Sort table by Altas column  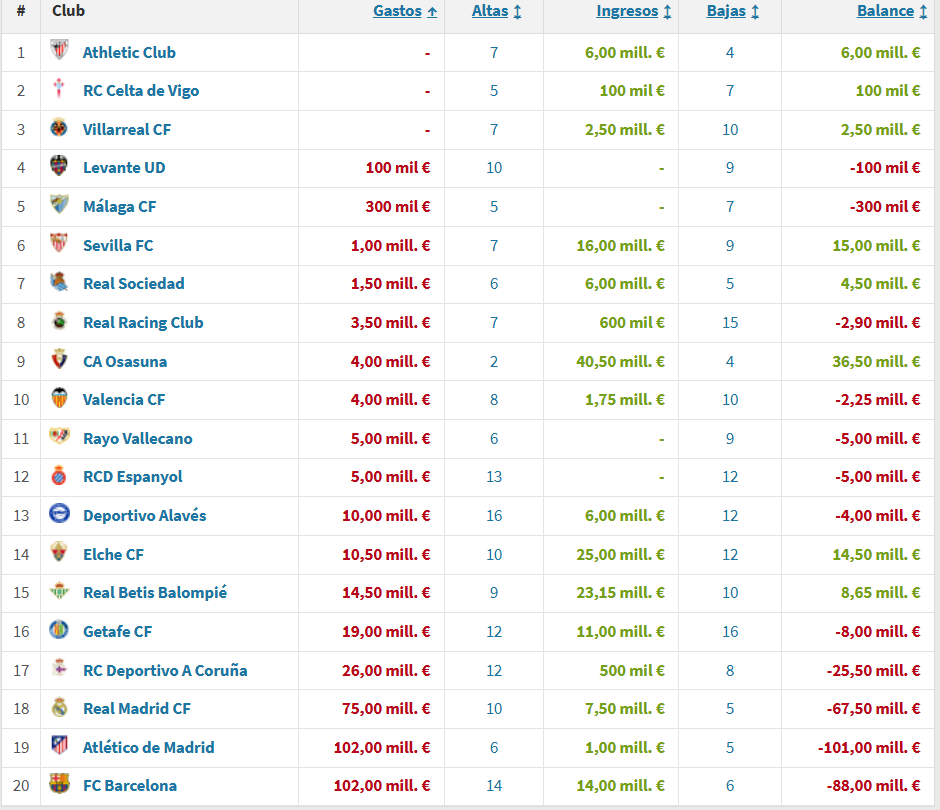[x=496, y=11]
